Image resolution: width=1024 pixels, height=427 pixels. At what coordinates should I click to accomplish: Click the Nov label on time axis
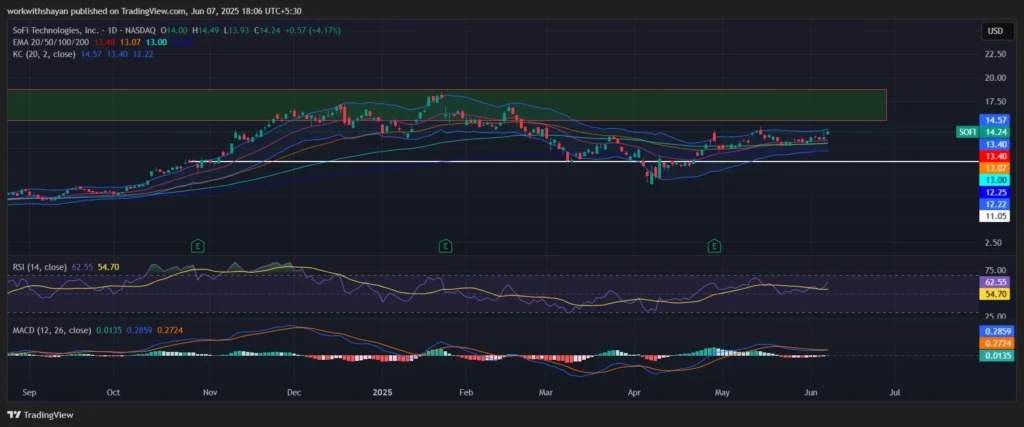[209, 393]
